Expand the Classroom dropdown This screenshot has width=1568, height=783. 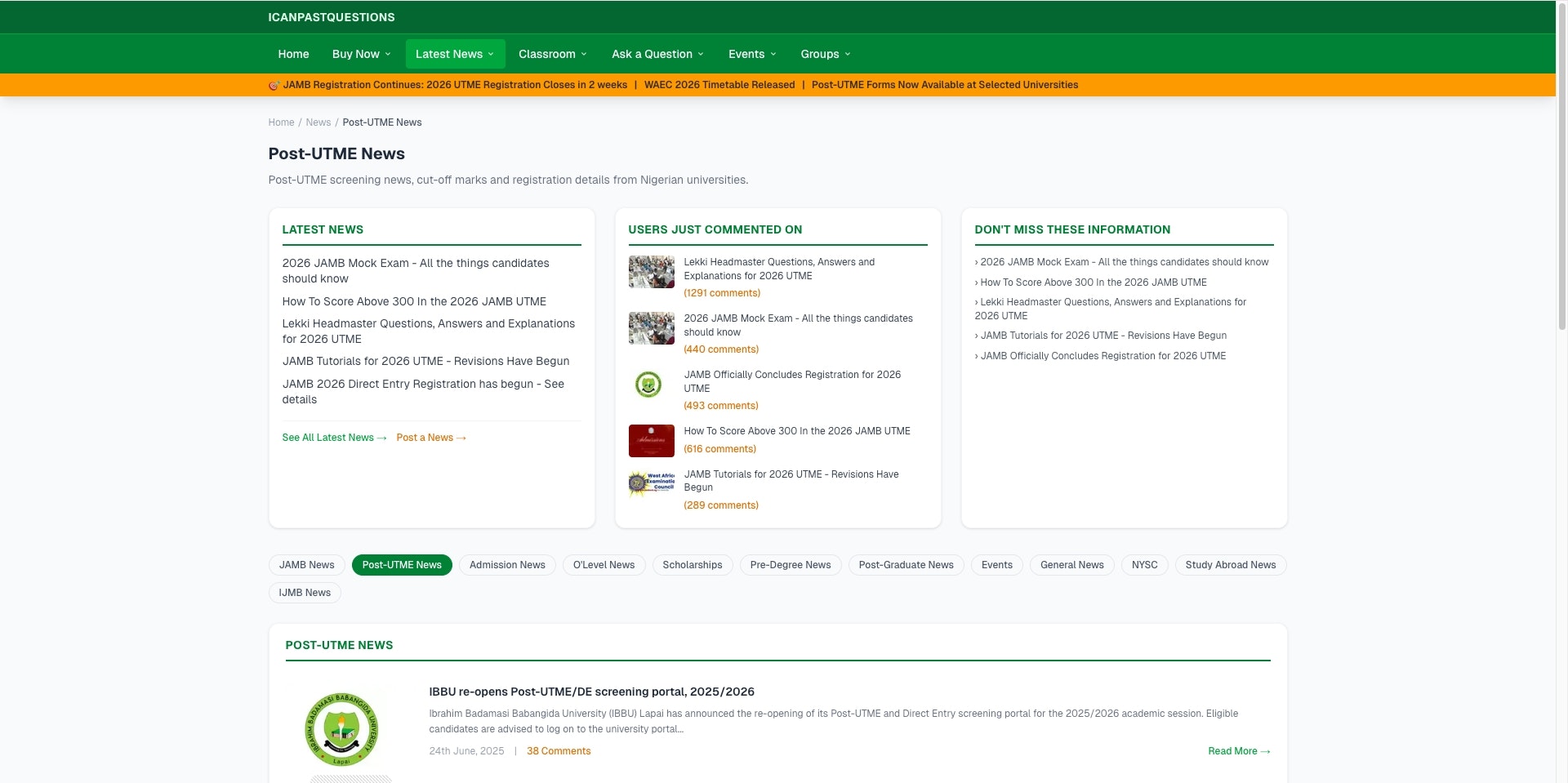[x=553, y=54]
